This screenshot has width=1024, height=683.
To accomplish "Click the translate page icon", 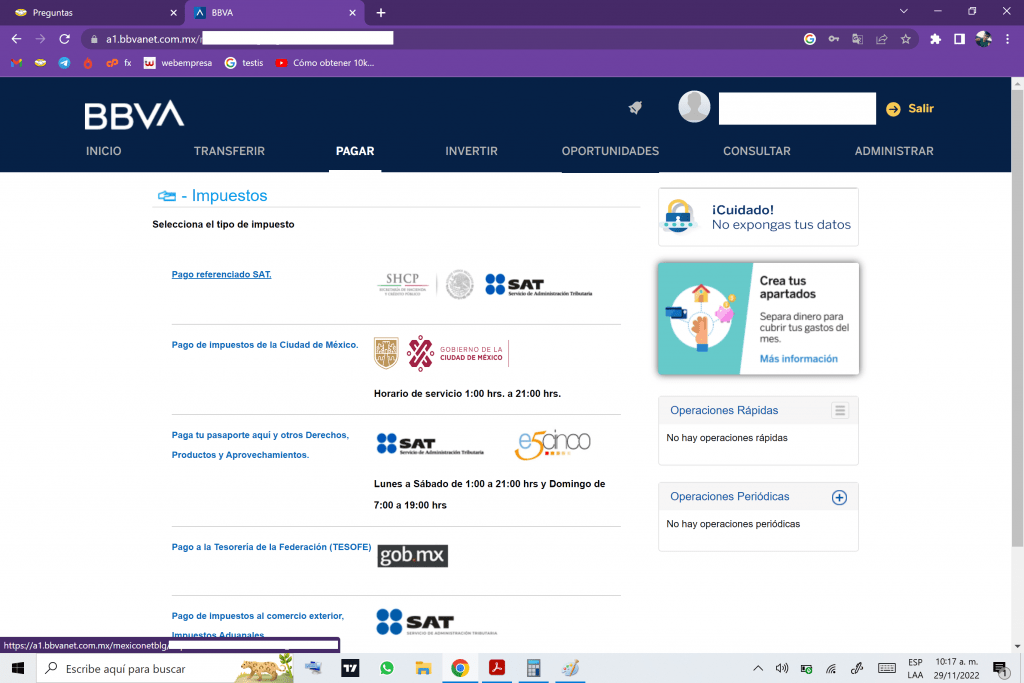I will 857,39.
